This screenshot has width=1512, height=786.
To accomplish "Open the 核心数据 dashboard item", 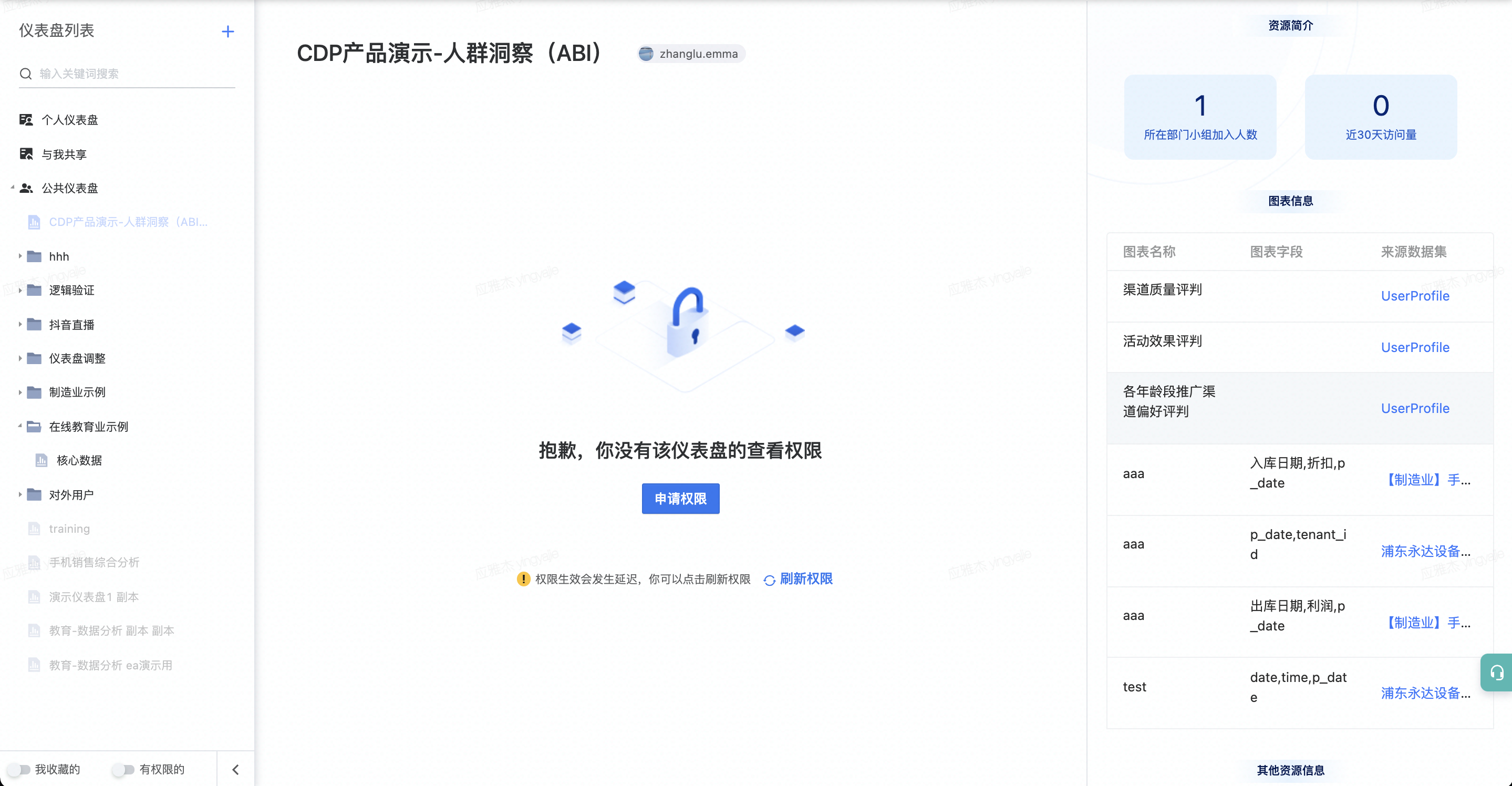I will 79,461.
